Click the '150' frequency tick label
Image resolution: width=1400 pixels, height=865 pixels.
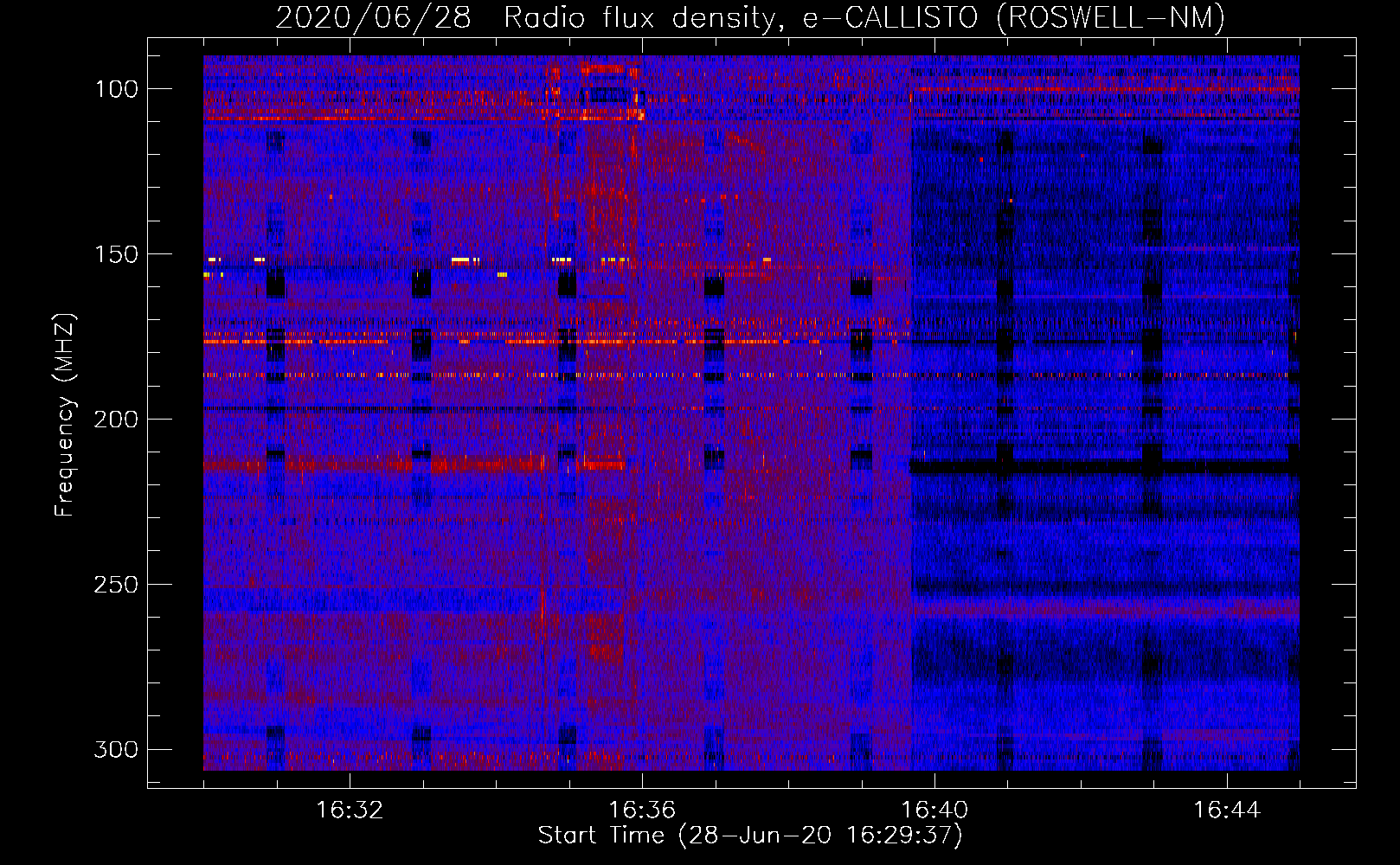click(x=116, y=254)
